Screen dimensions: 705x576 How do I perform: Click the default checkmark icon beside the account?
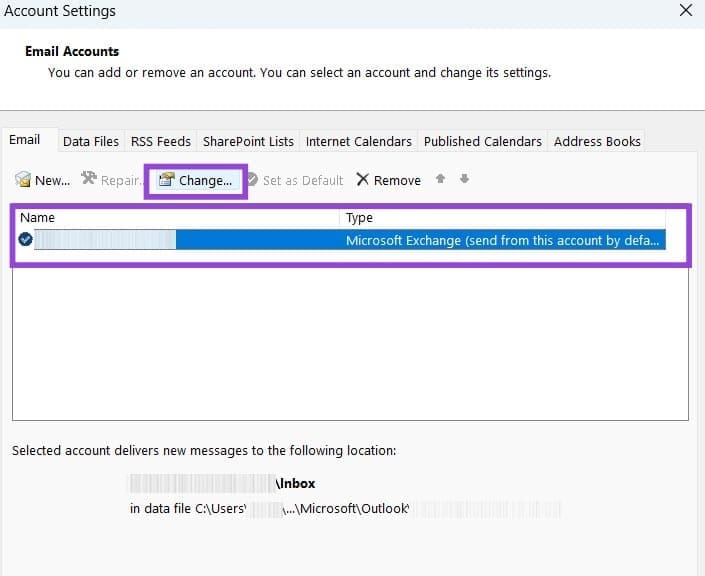pyautogui.click(x=25, y=240)
